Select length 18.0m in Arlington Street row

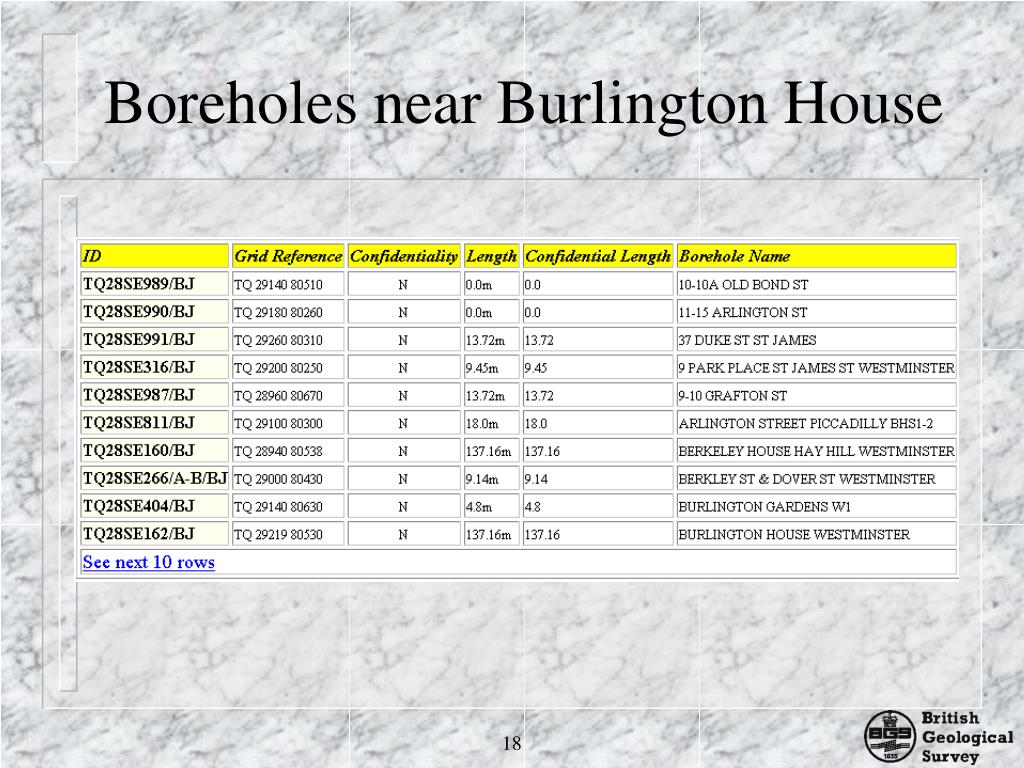(x=482, y=424)
